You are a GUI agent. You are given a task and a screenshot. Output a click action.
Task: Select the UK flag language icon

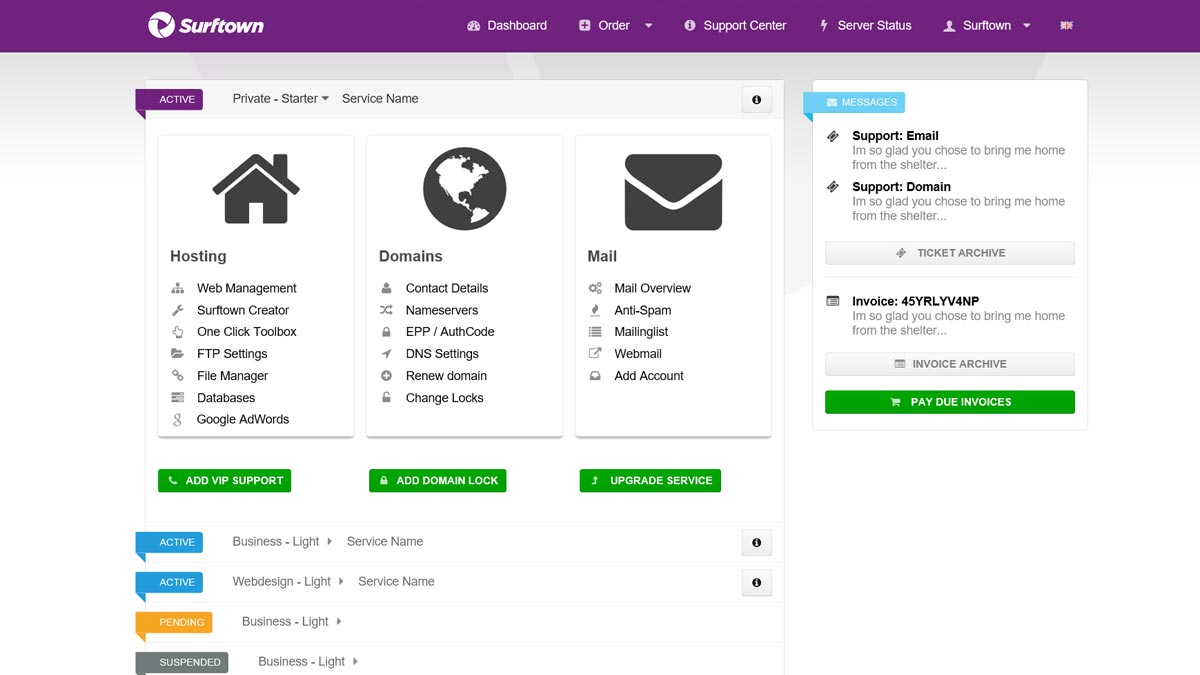tap(1066, 26)
